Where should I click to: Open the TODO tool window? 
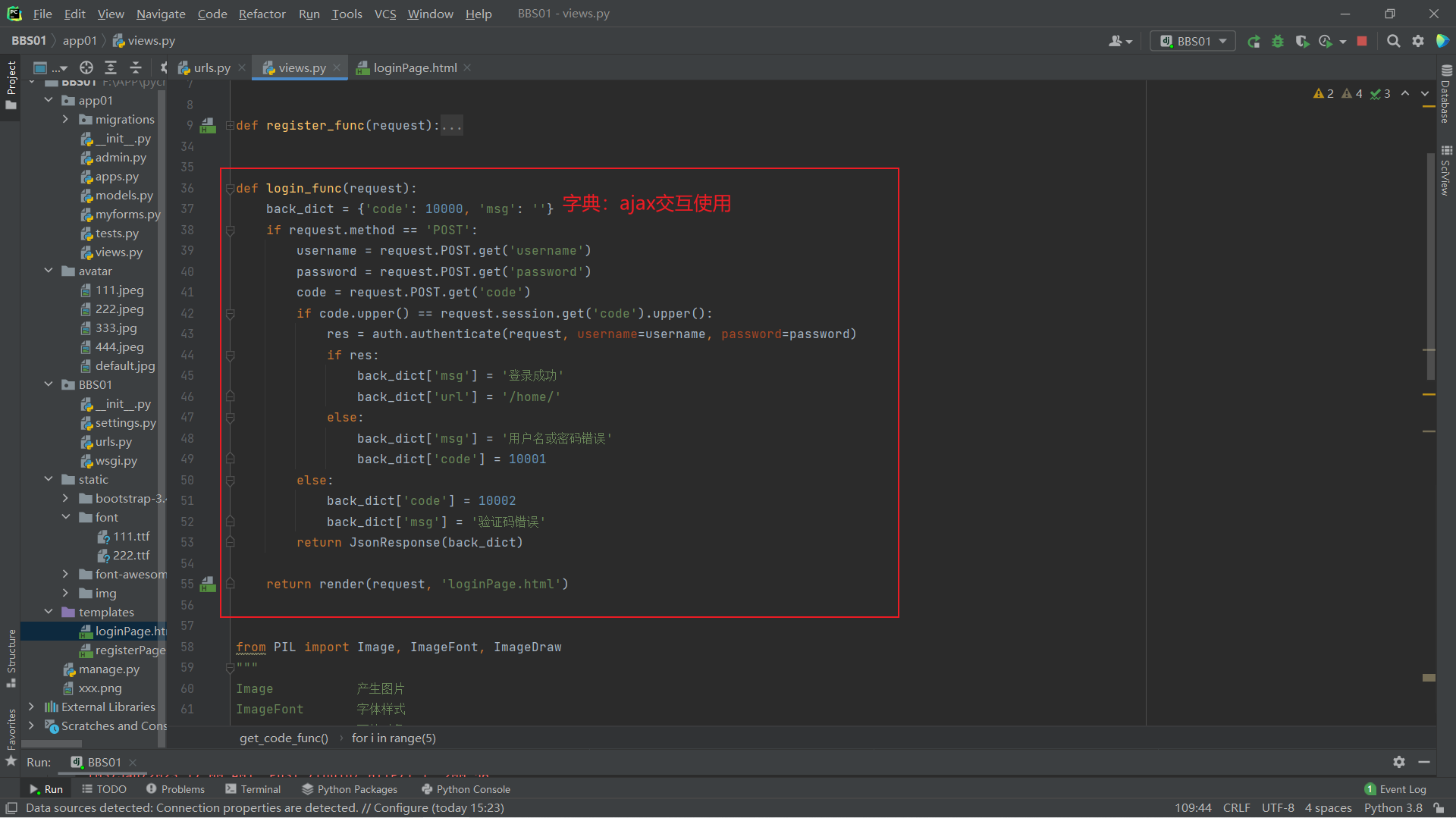pyautogui.click(x=105, y=789)
